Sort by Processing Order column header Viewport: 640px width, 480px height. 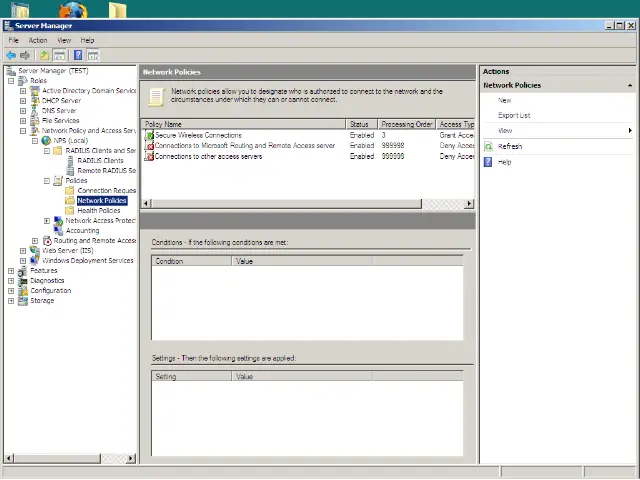pyautogui.click(x=407, y=124)
